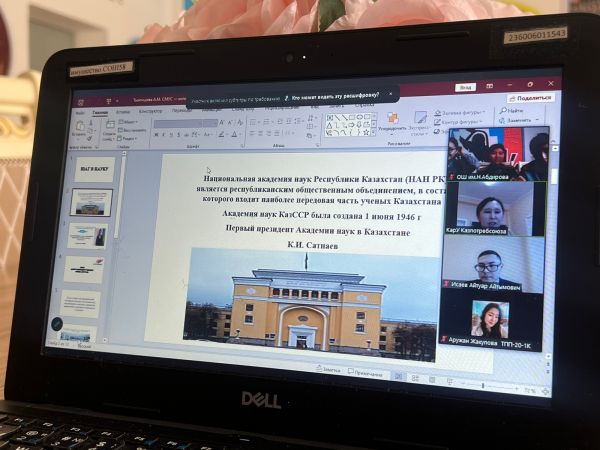Click the Найти search icon
This screenshot has width=600, height=450.
tap(514, 110)
